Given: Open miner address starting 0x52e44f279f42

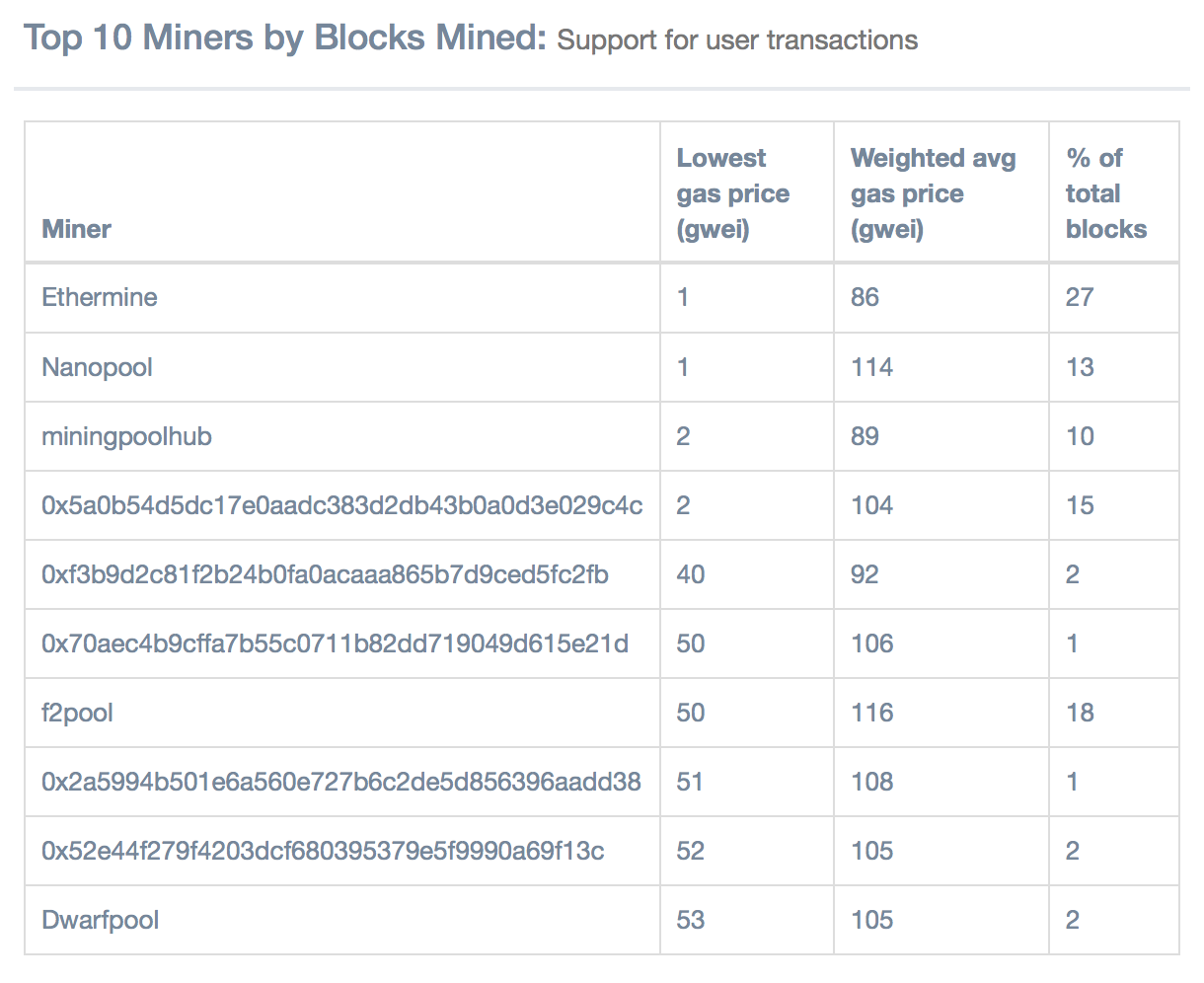Looking at the screenshot, I should click(x=323, y=851).
